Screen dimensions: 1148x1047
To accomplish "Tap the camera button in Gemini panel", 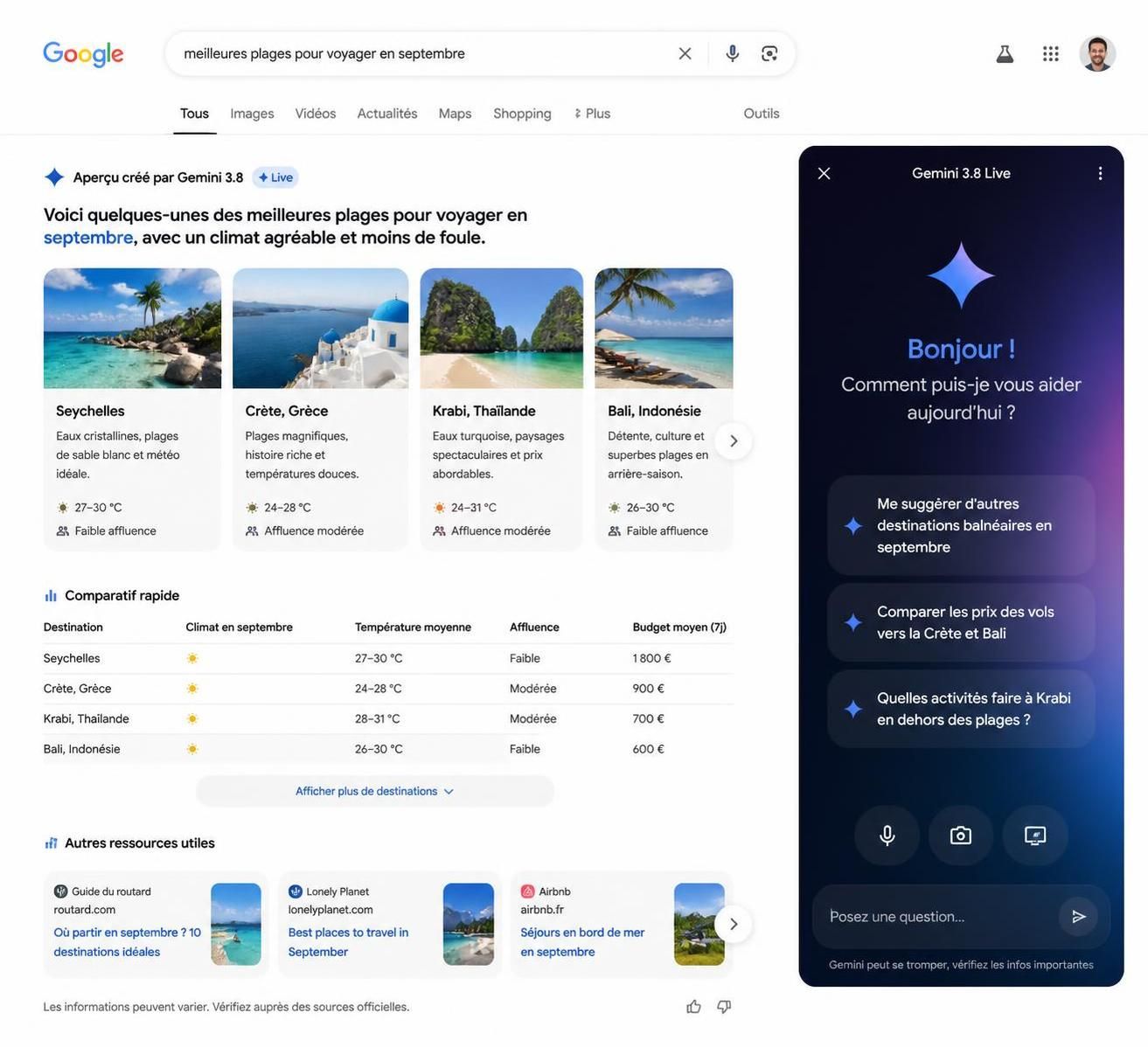I will (x=961, y=836).
